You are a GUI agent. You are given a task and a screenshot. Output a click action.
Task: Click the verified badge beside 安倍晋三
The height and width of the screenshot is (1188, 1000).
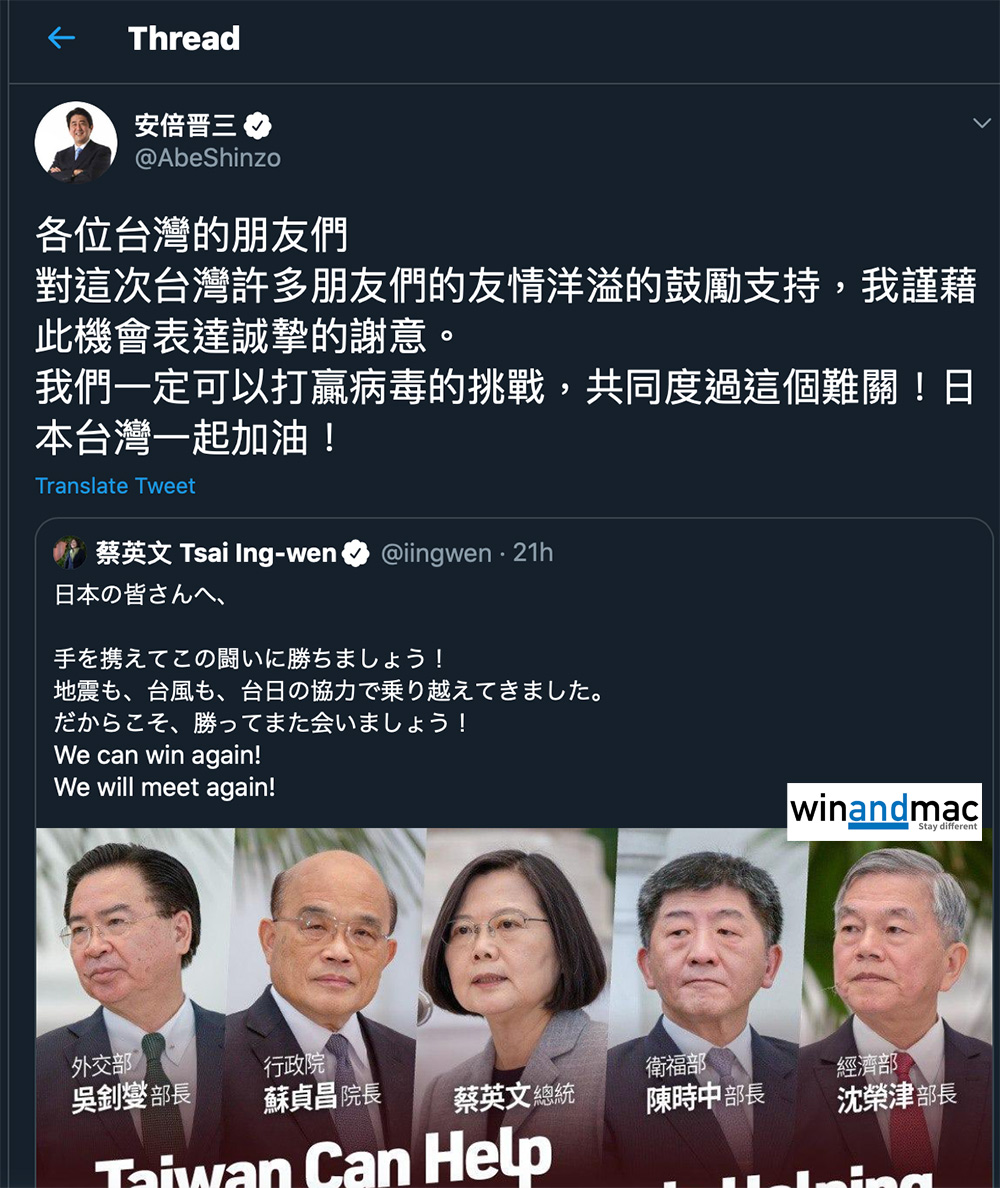pyautogui.click(x=258, y=126)
